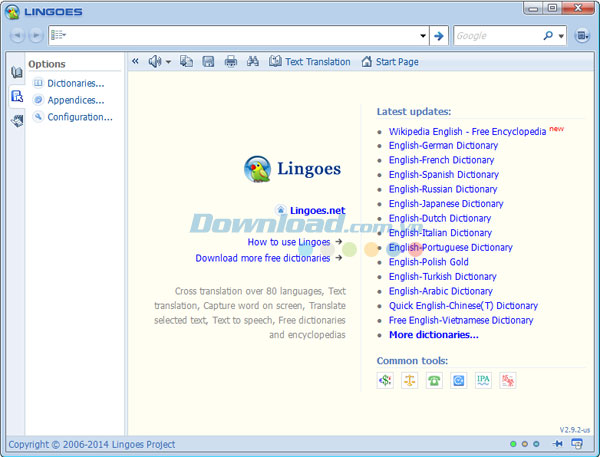Click the printer icon in toolbar
The image size is (600, 457).
(x=231, y=62)
